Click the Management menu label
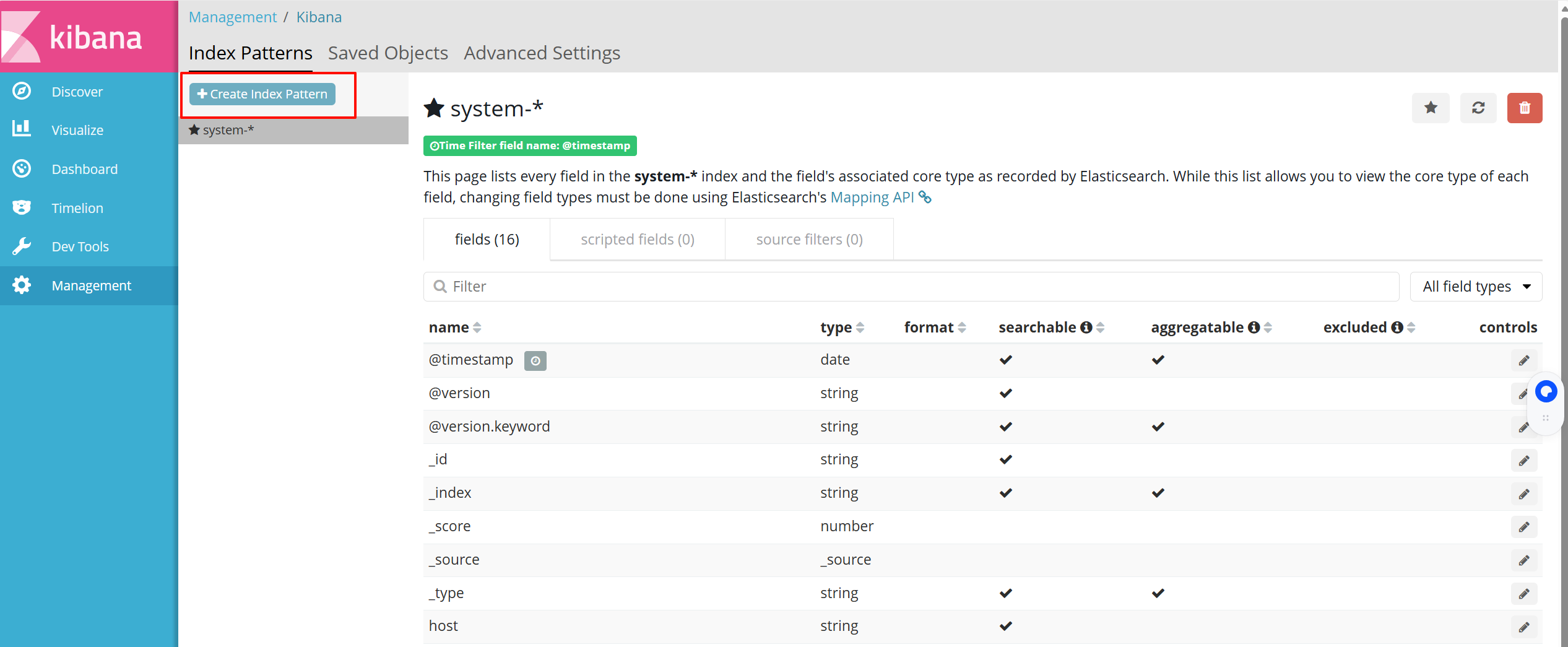Viewport: 1568px width, 647px height. point(92,285)
